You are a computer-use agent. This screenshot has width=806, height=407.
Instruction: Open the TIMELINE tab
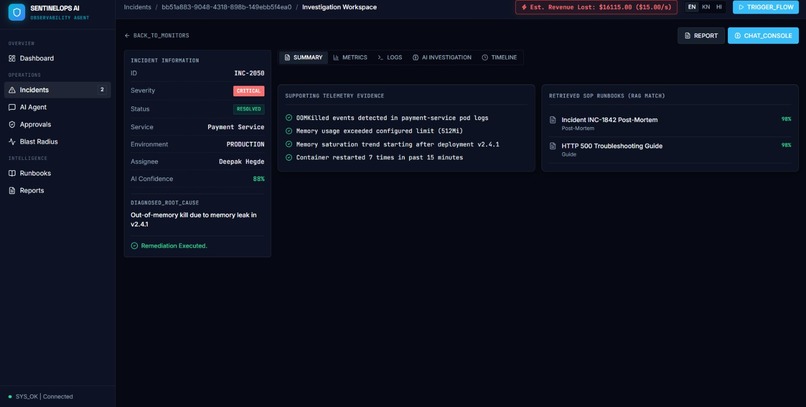pos(499,58)
